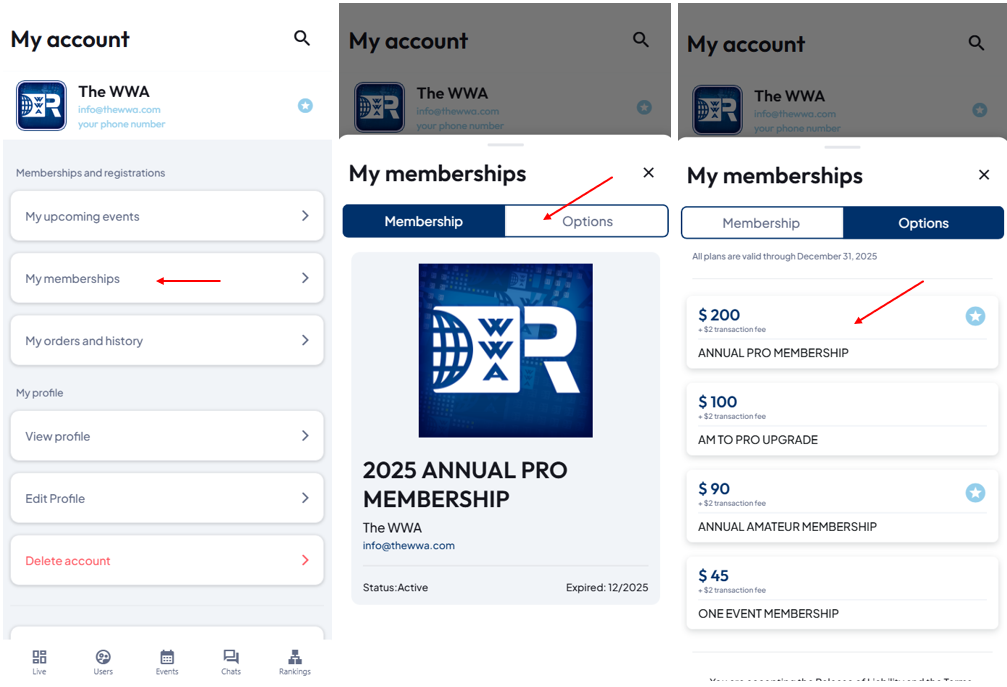Click the large WWA logo on membership card

pyautogui.click(x=505, y=350)
